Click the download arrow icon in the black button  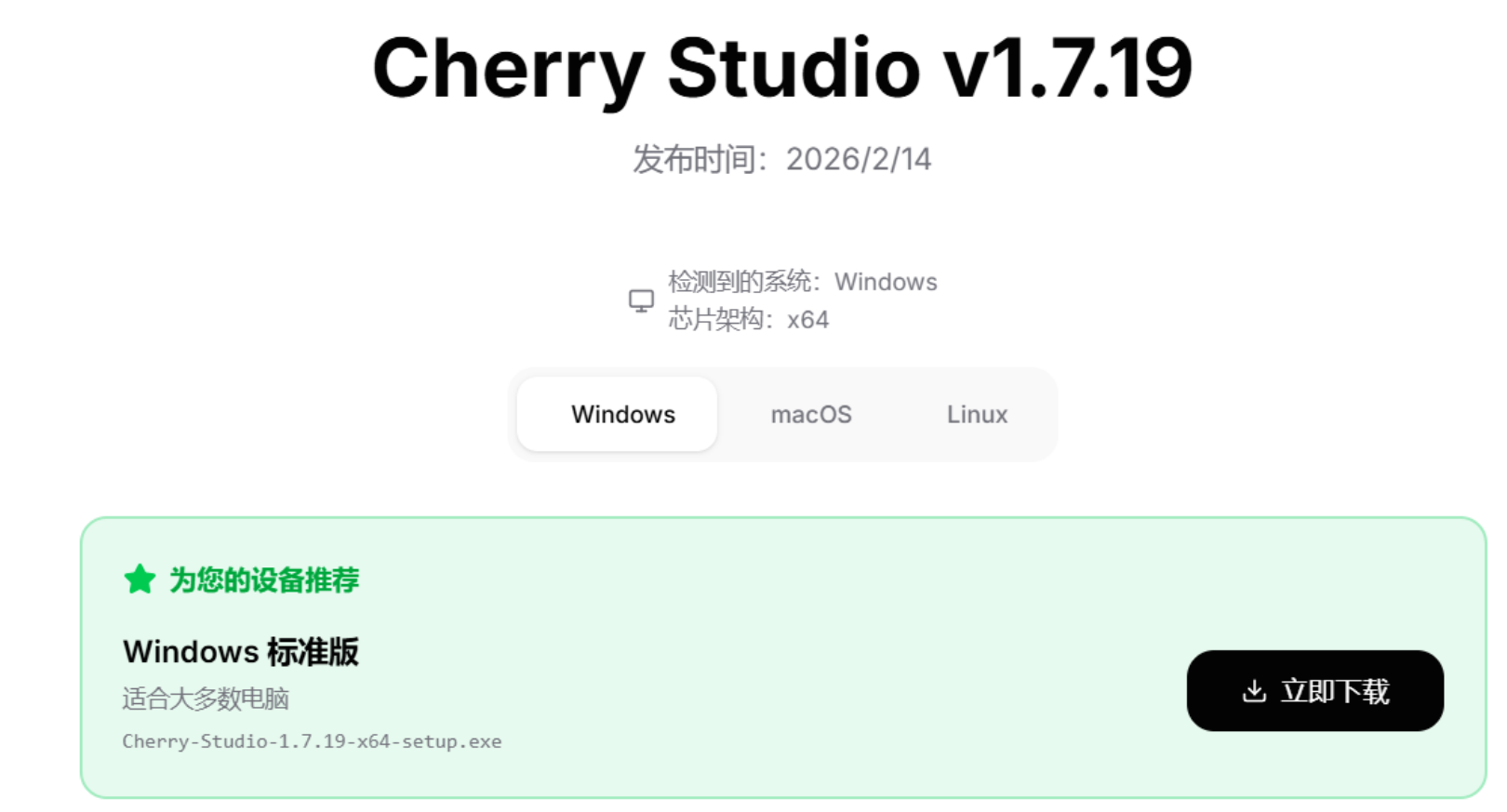[1254, 691]
